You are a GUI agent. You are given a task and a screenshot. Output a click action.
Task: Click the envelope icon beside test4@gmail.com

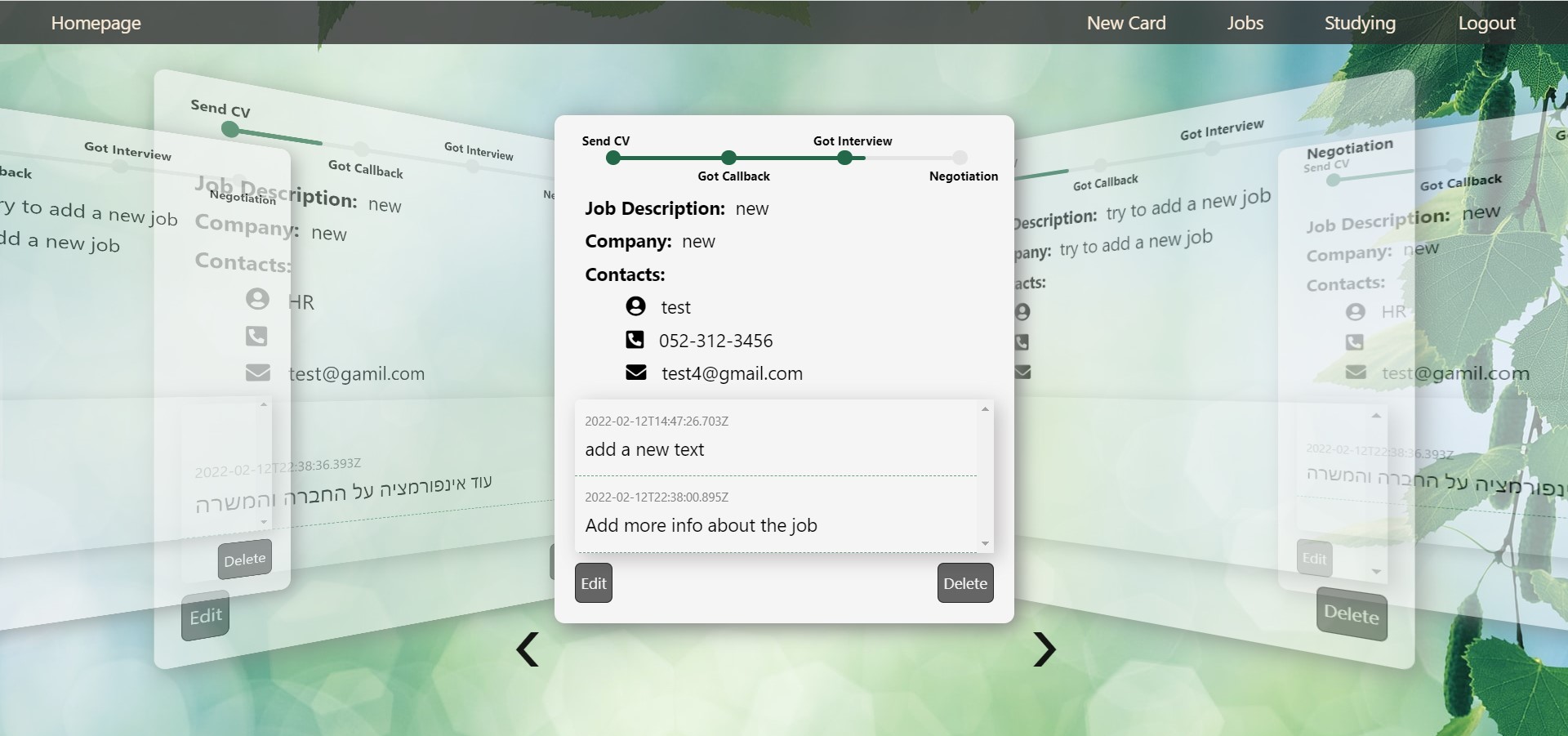pos(635,372)
